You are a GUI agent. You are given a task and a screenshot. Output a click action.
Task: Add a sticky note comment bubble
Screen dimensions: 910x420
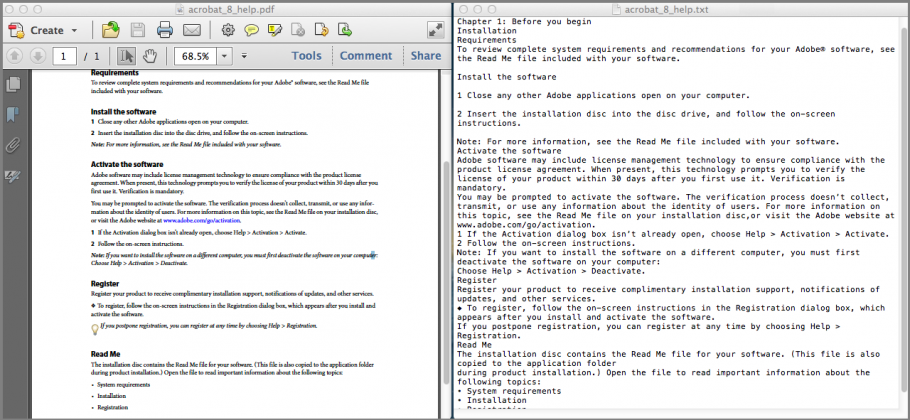tap(251, 30)
